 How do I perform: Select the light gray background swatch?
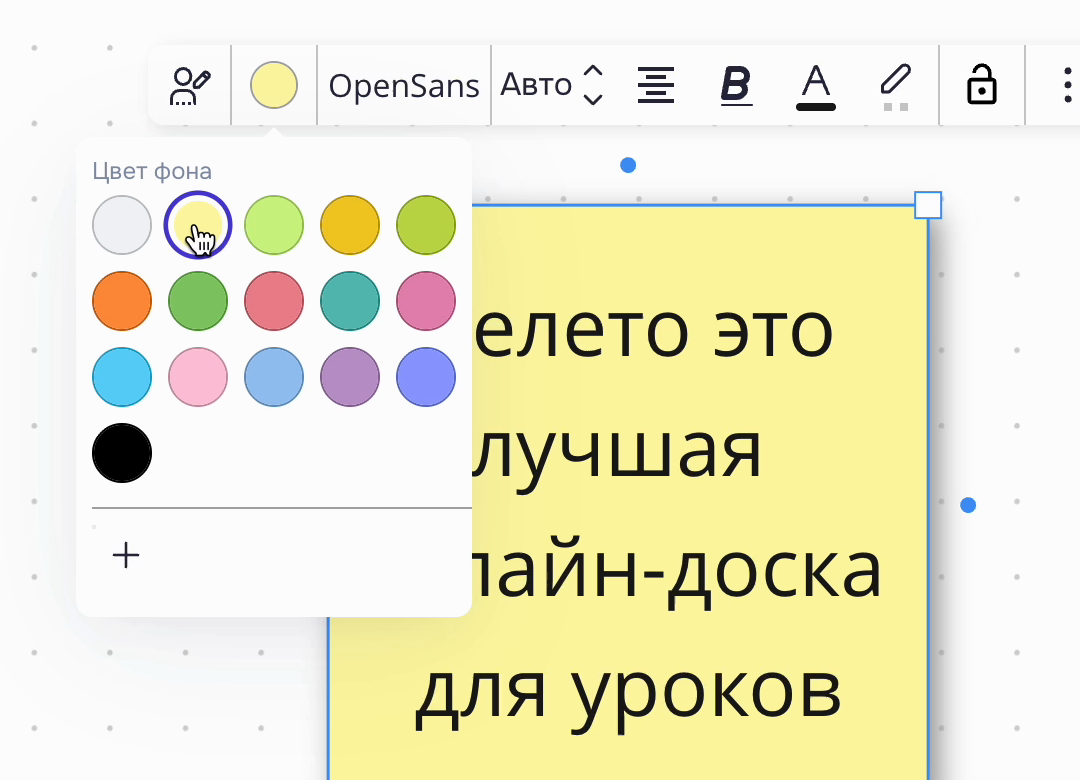coord(122,225)
